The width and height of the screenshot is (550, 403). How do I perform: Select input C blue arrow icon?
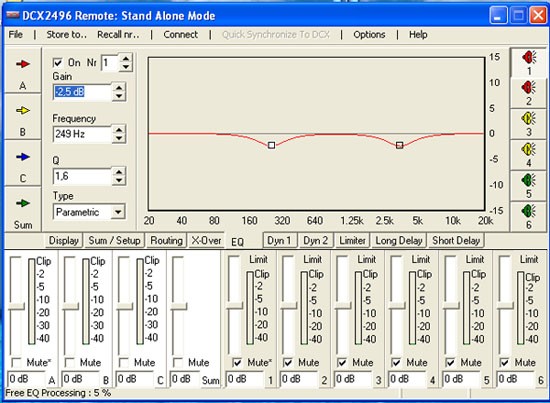click(23, 157)
